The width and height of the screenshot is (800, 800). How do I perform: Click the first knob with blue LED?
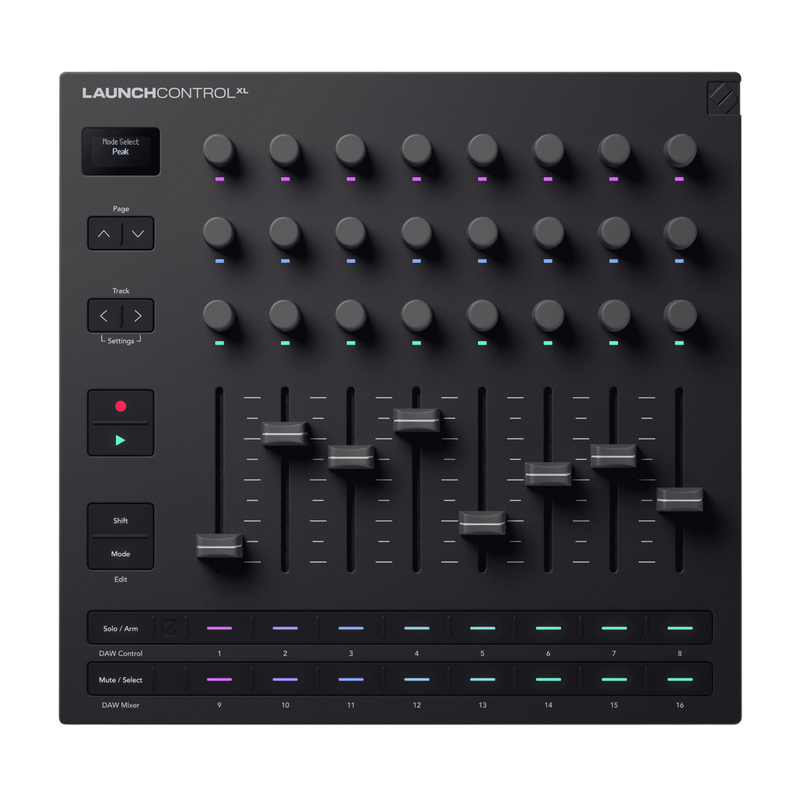click(219, 234)
